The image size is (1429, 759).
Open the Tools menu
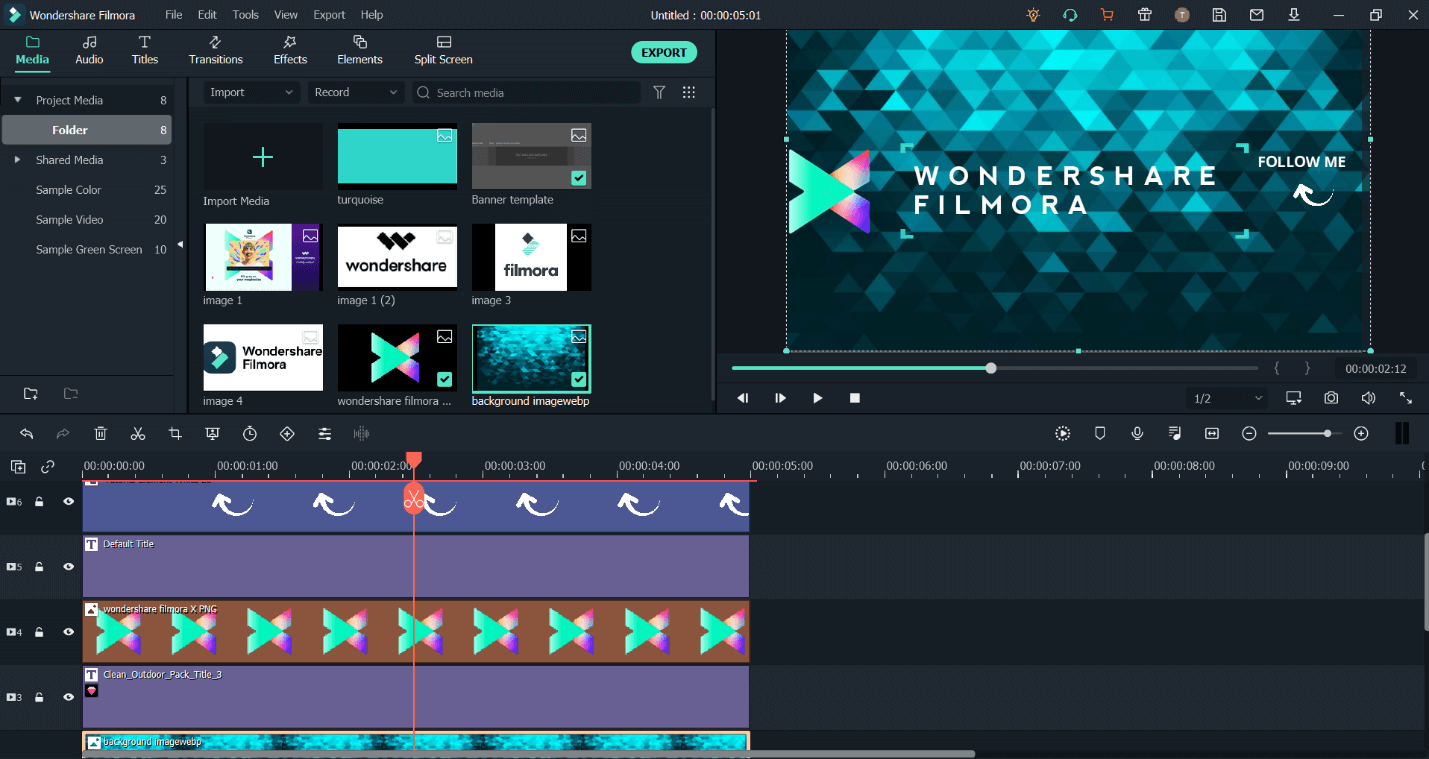click(246, 15)
